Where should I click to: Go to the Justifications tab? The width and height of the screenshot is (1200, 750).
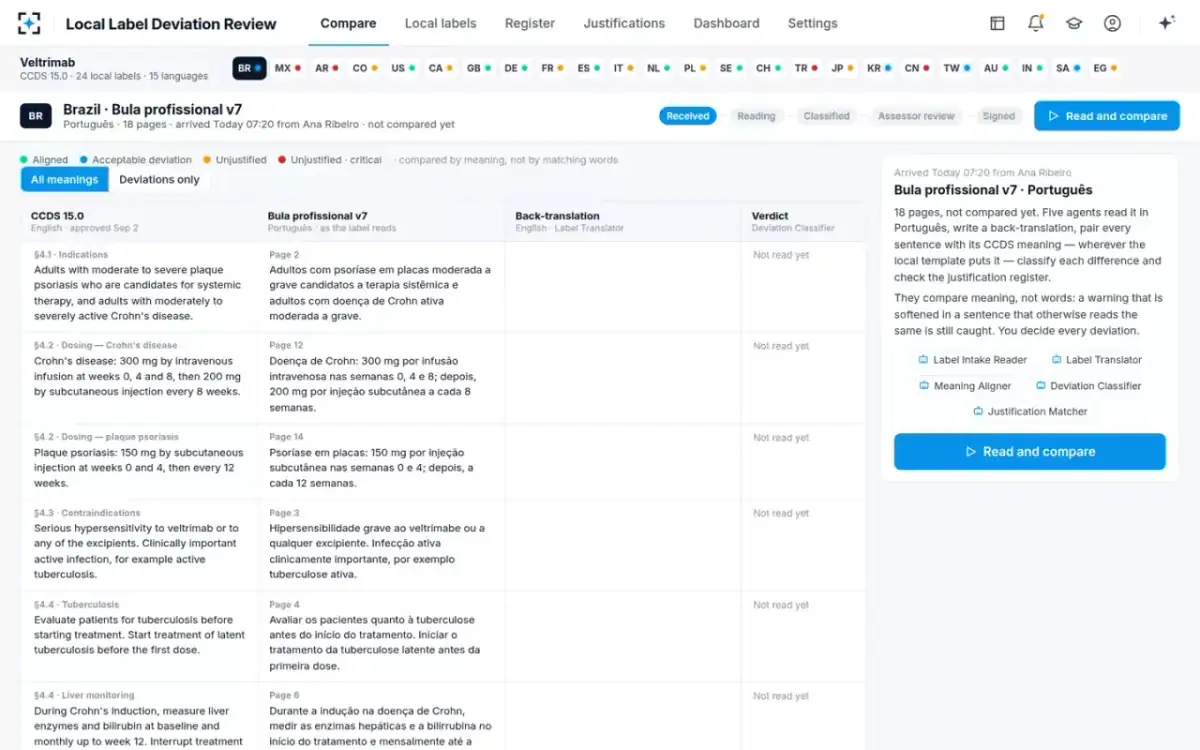(624, 23)
